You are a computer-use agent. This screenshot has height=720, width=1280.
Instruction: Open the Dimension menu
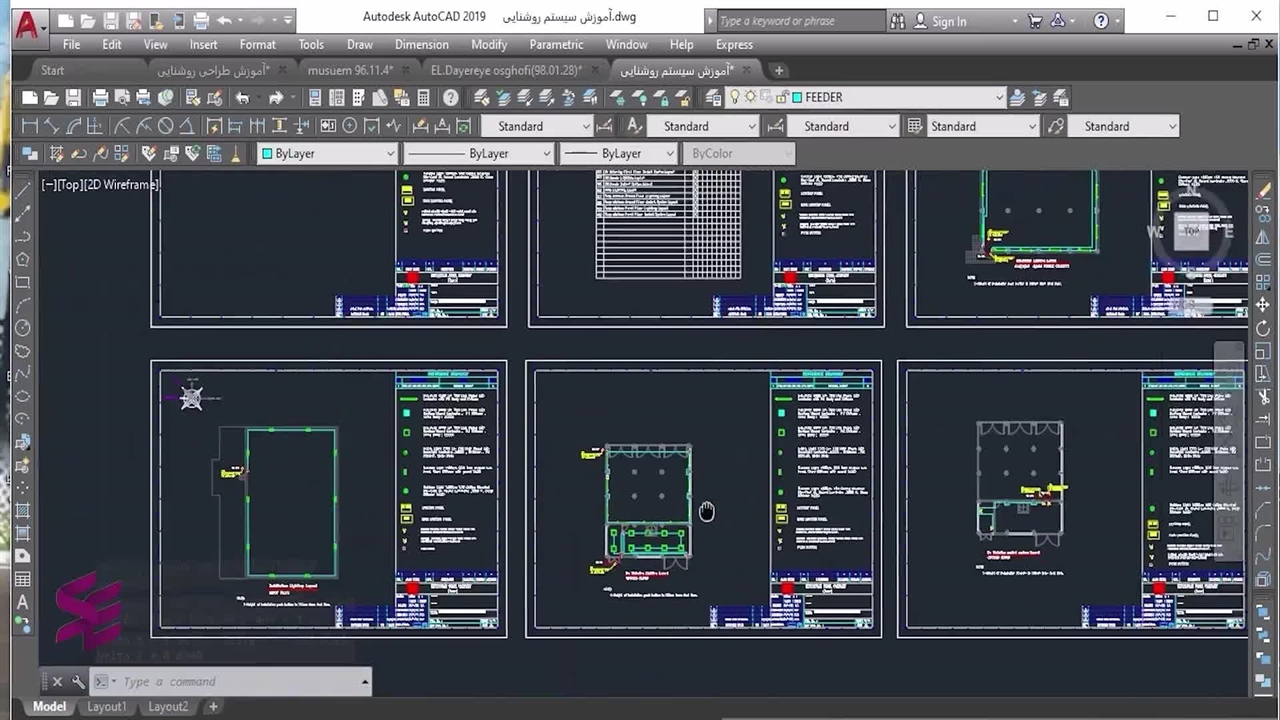point(421,44)
